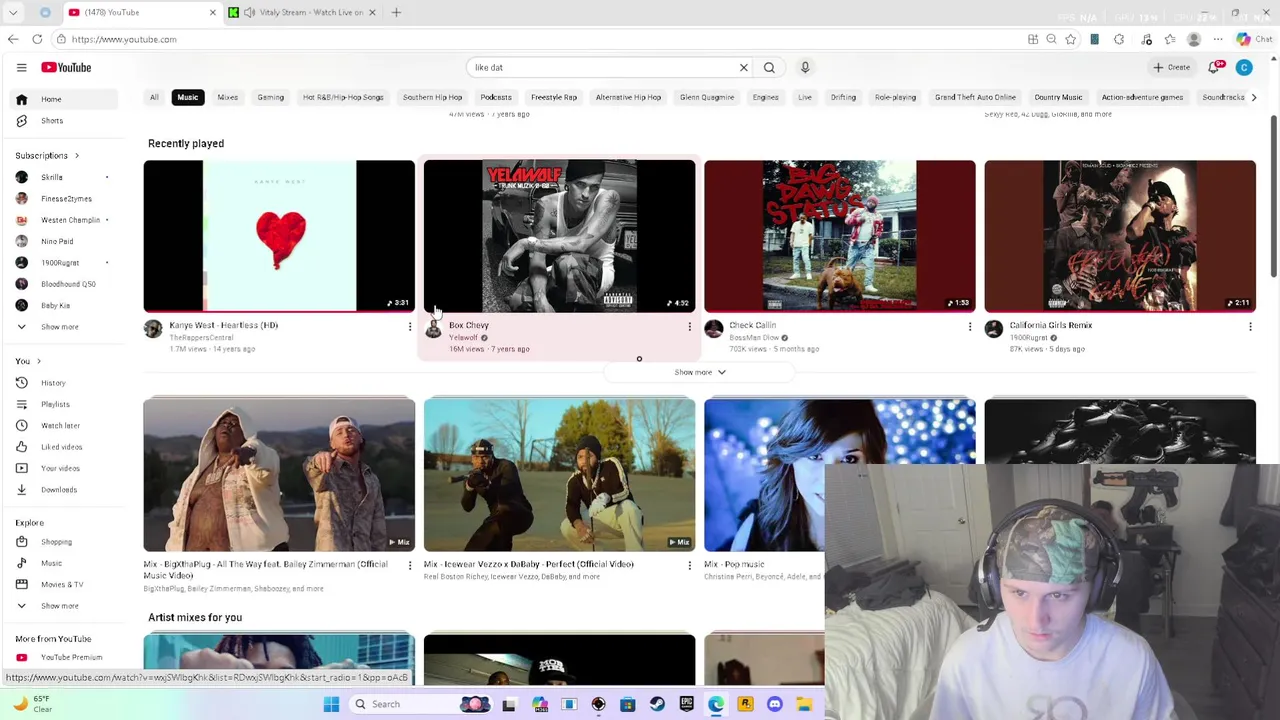Open more options for California Girls Remix

click(x=1249, y=326)
